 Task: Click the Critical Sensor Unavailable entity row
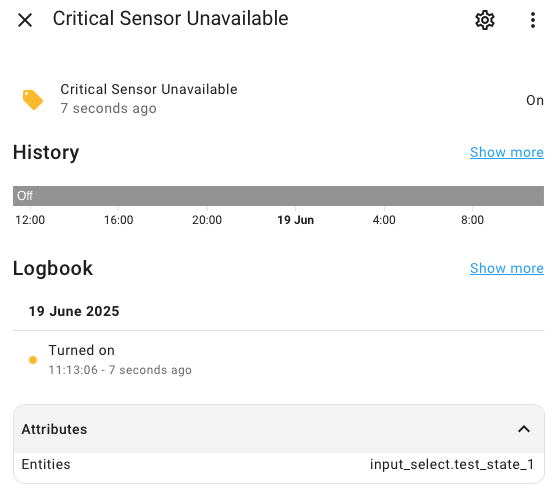279,99
